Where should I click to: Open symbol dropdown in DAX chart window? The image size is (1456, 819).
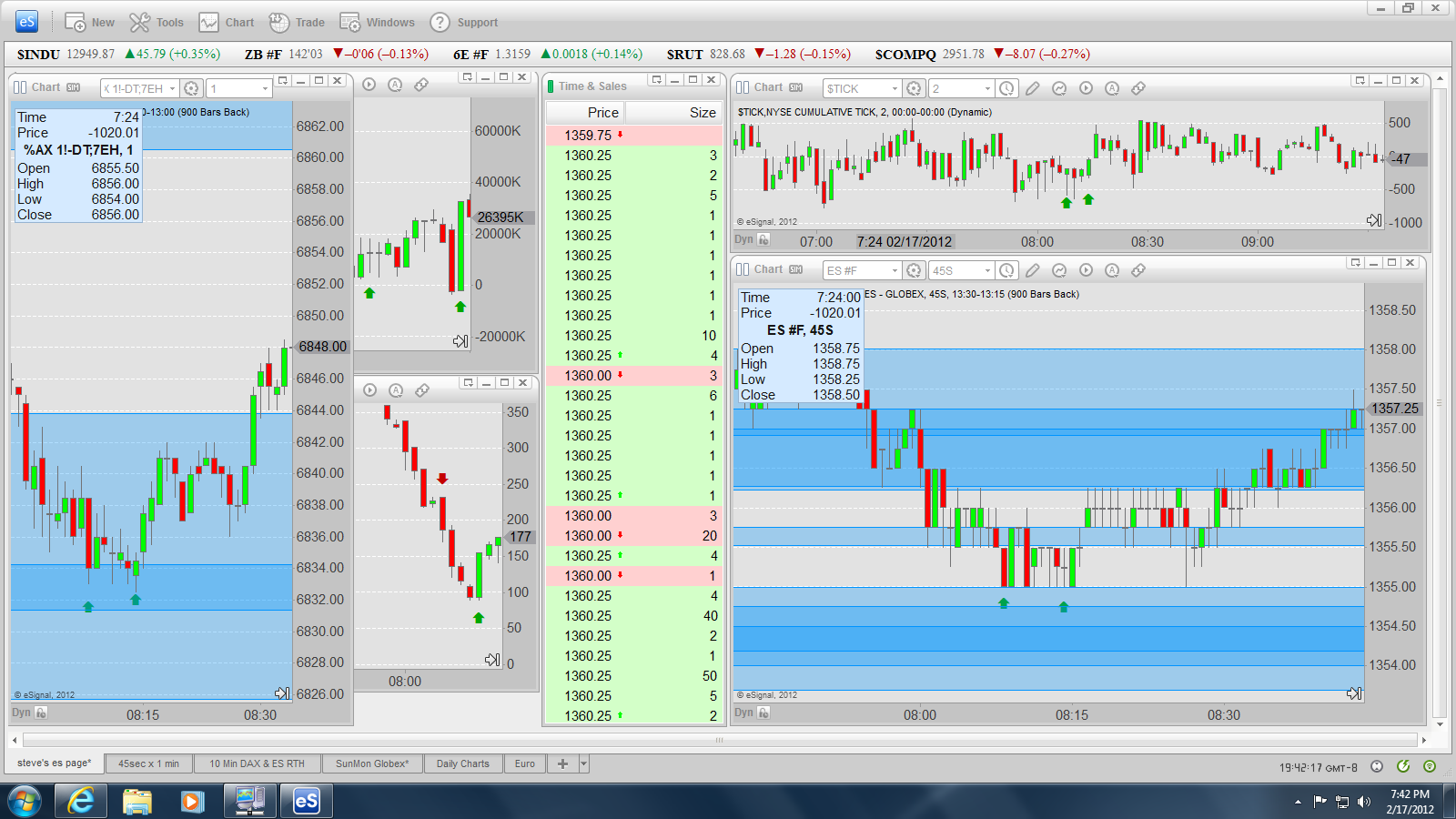(172, 88)
